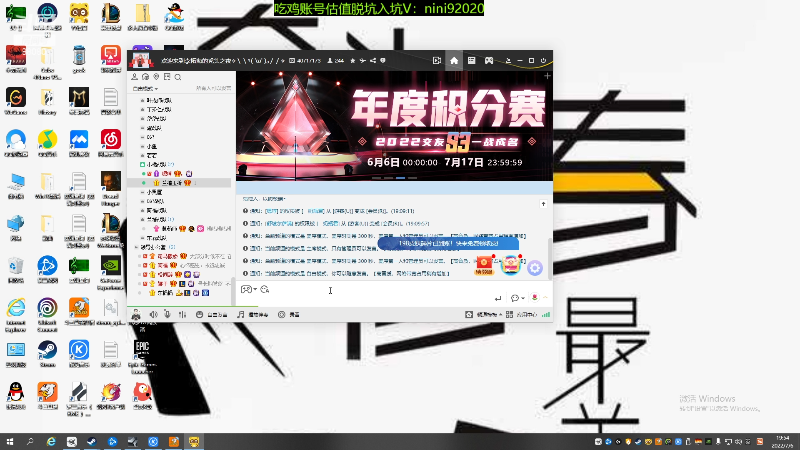Send a flower with the flower icon
This screenshot has height=450, width=800.
click(534, 297)
